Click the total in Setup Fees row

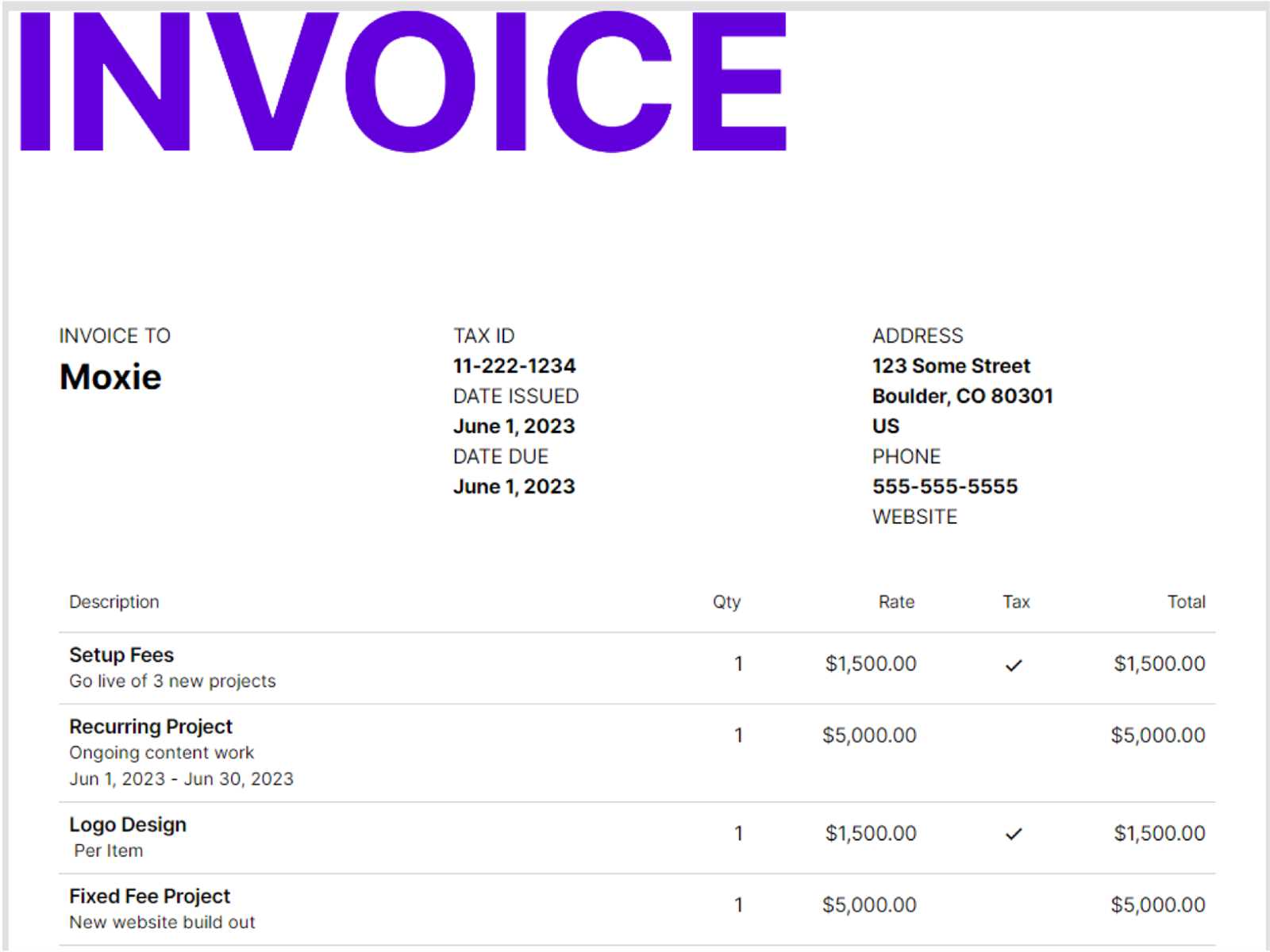pos(1160,664)
